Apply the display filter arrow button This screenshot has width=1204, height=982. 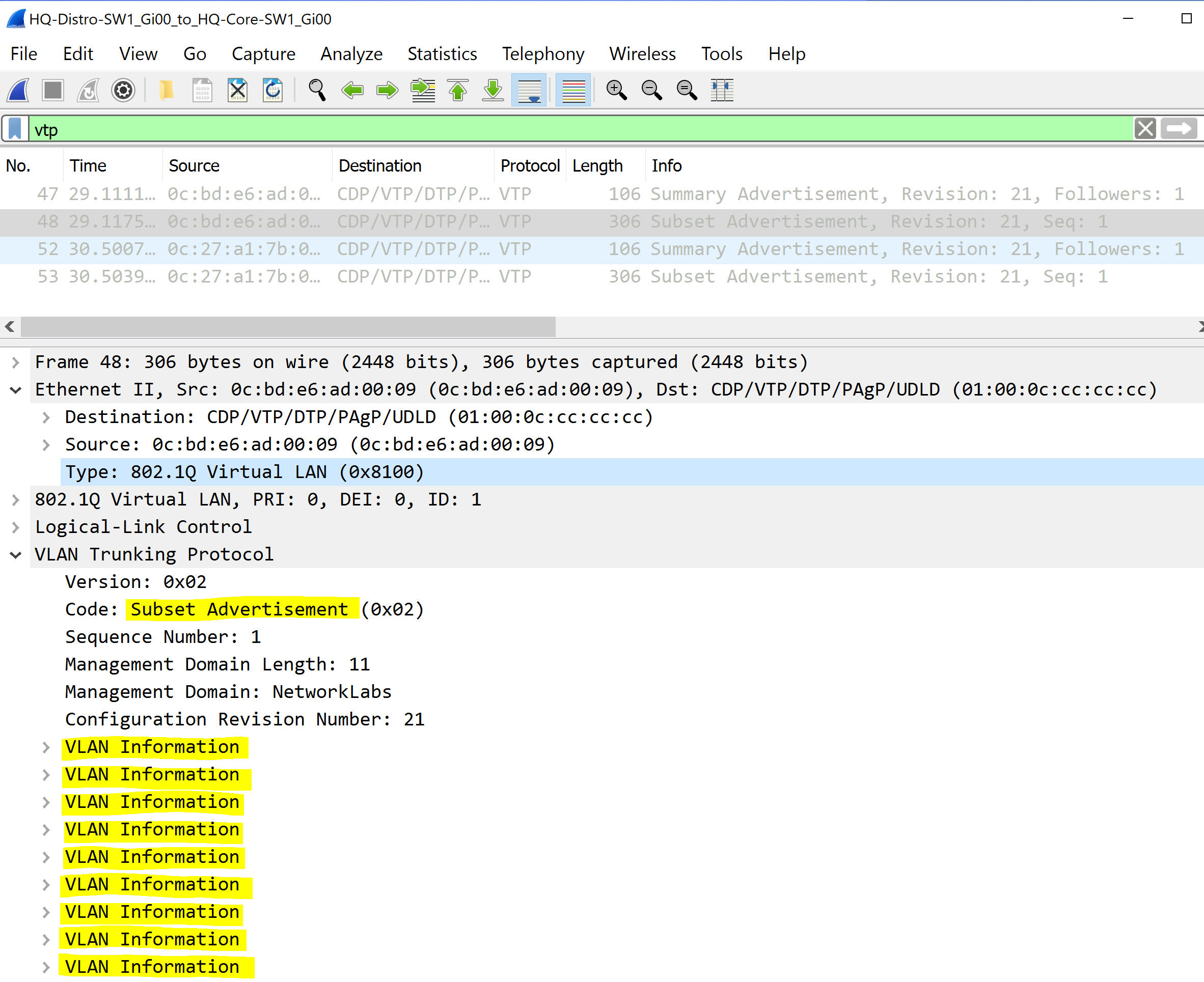(x=1179, y=129)
